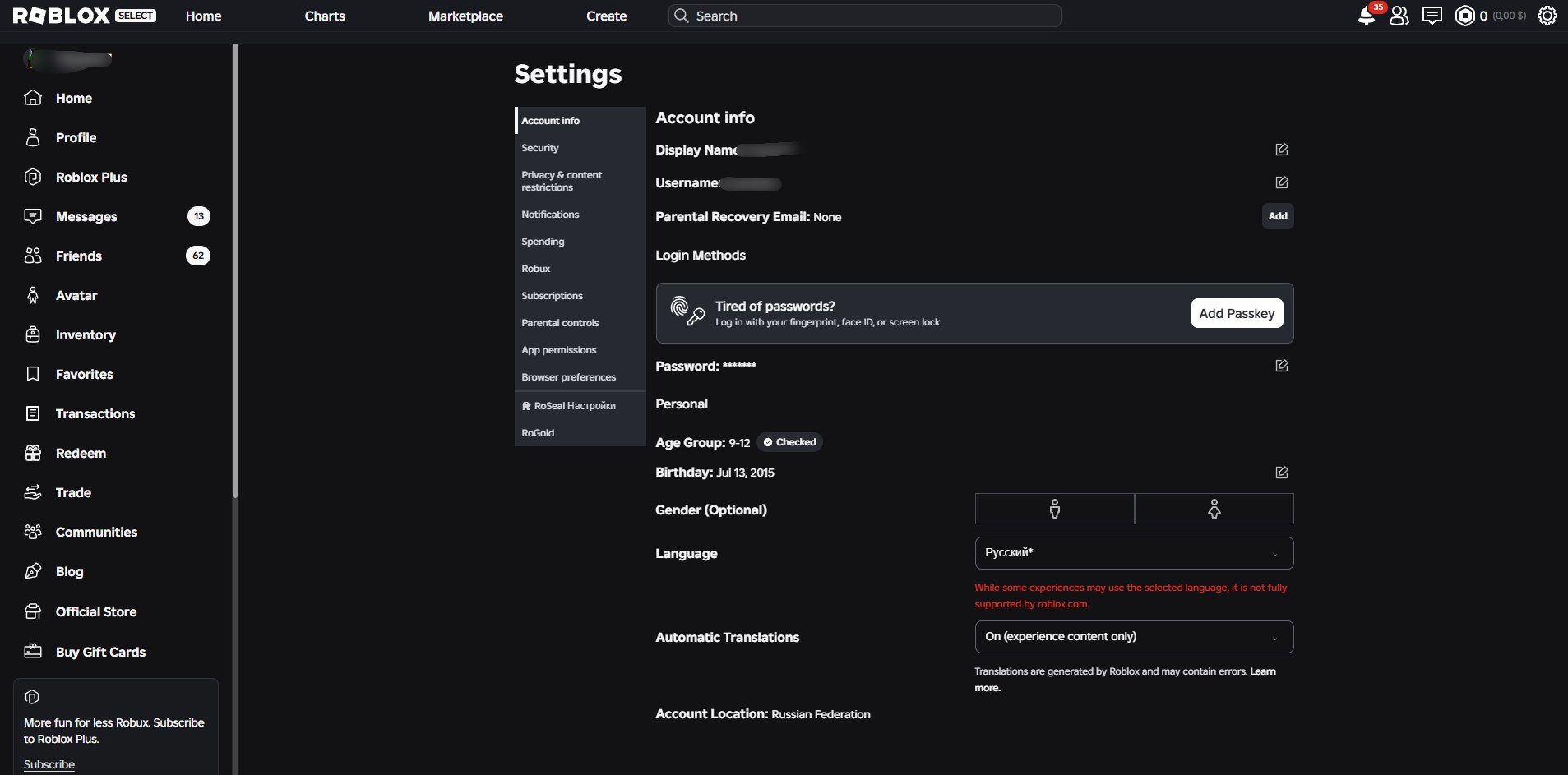This screenshot has width=1568, height=775.
Task: Edit the Display Name pencil icon
Action: point(1282,150)
